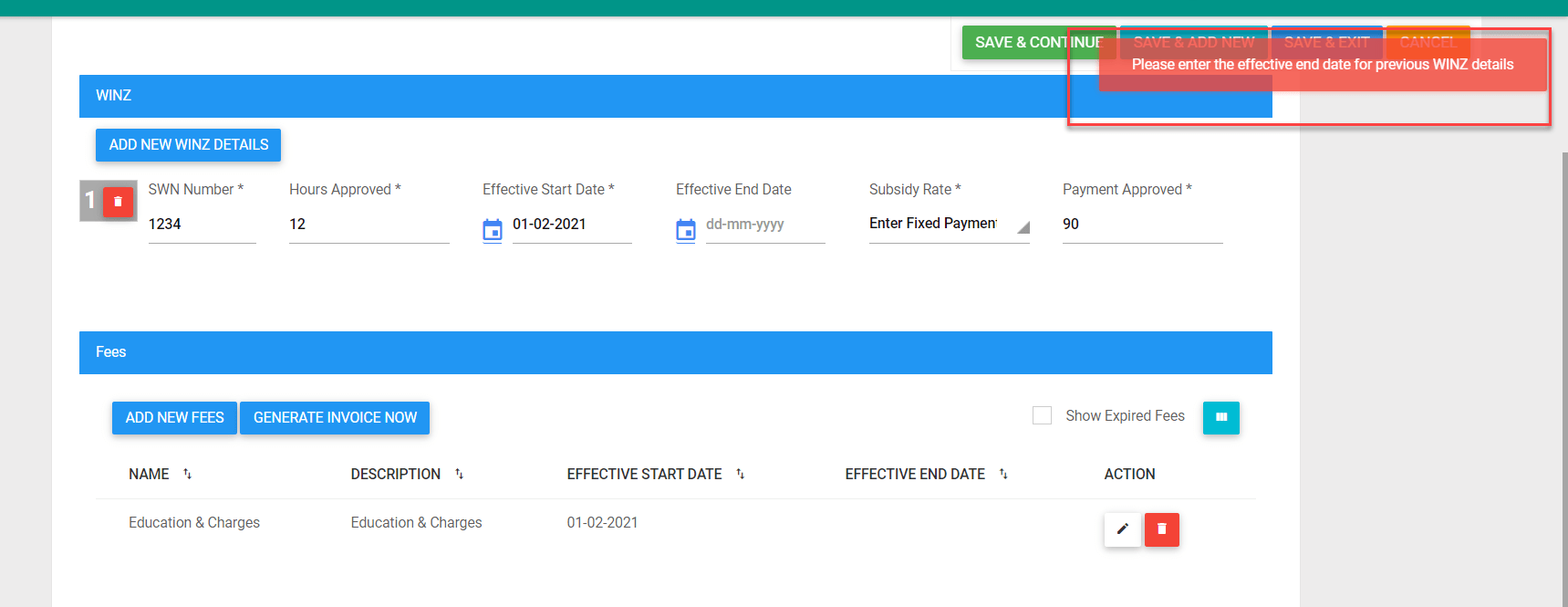Screen dimensions: 1568x607
Task: Click the ACTION column header
Action: (1129, 474)
